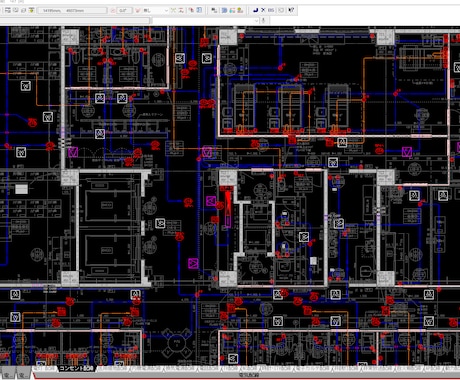
Task: Open the second gray tab at bottom-left corner
Action: tap(24, 373)
